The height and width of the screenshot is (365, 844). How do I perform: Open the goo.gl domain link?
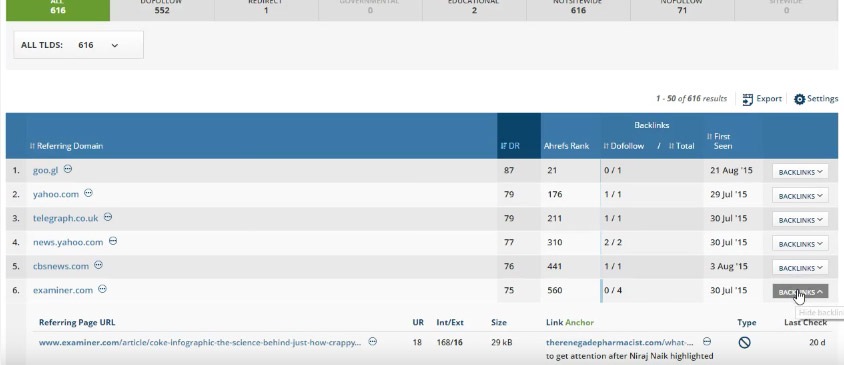(x=45, y=170)
